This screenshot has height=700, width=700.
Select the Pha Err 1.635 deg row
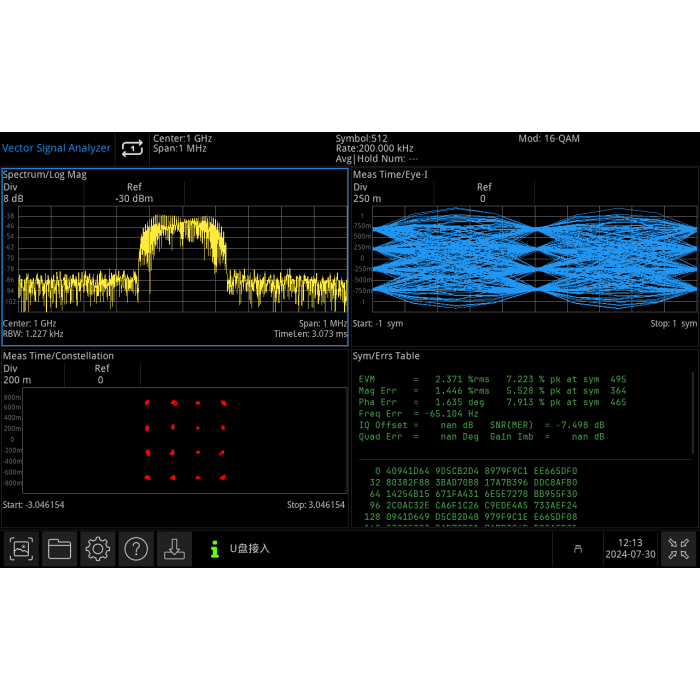tap(492, 402)
